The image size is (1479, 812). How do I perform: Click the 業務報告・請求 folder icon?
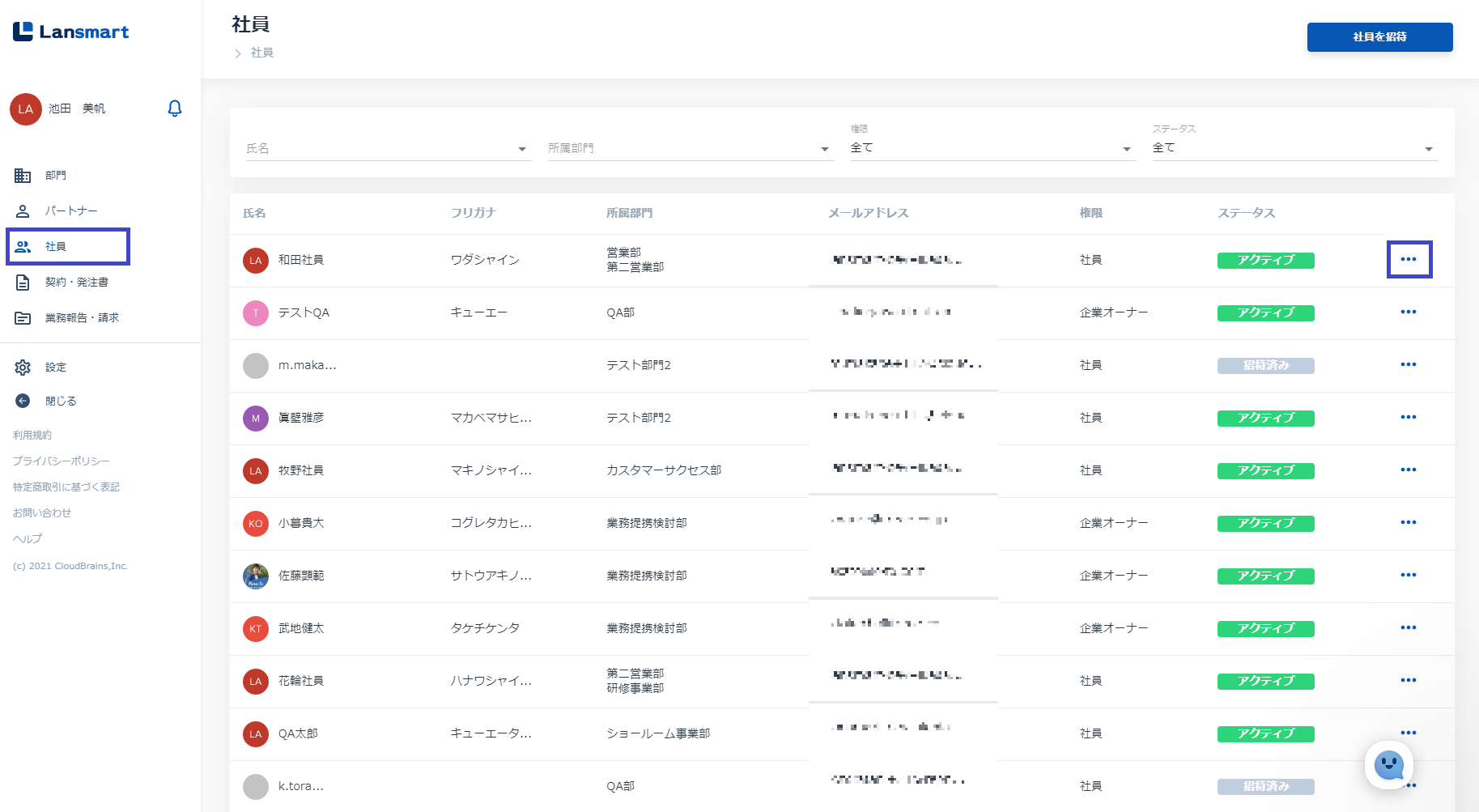pos(23,318)
